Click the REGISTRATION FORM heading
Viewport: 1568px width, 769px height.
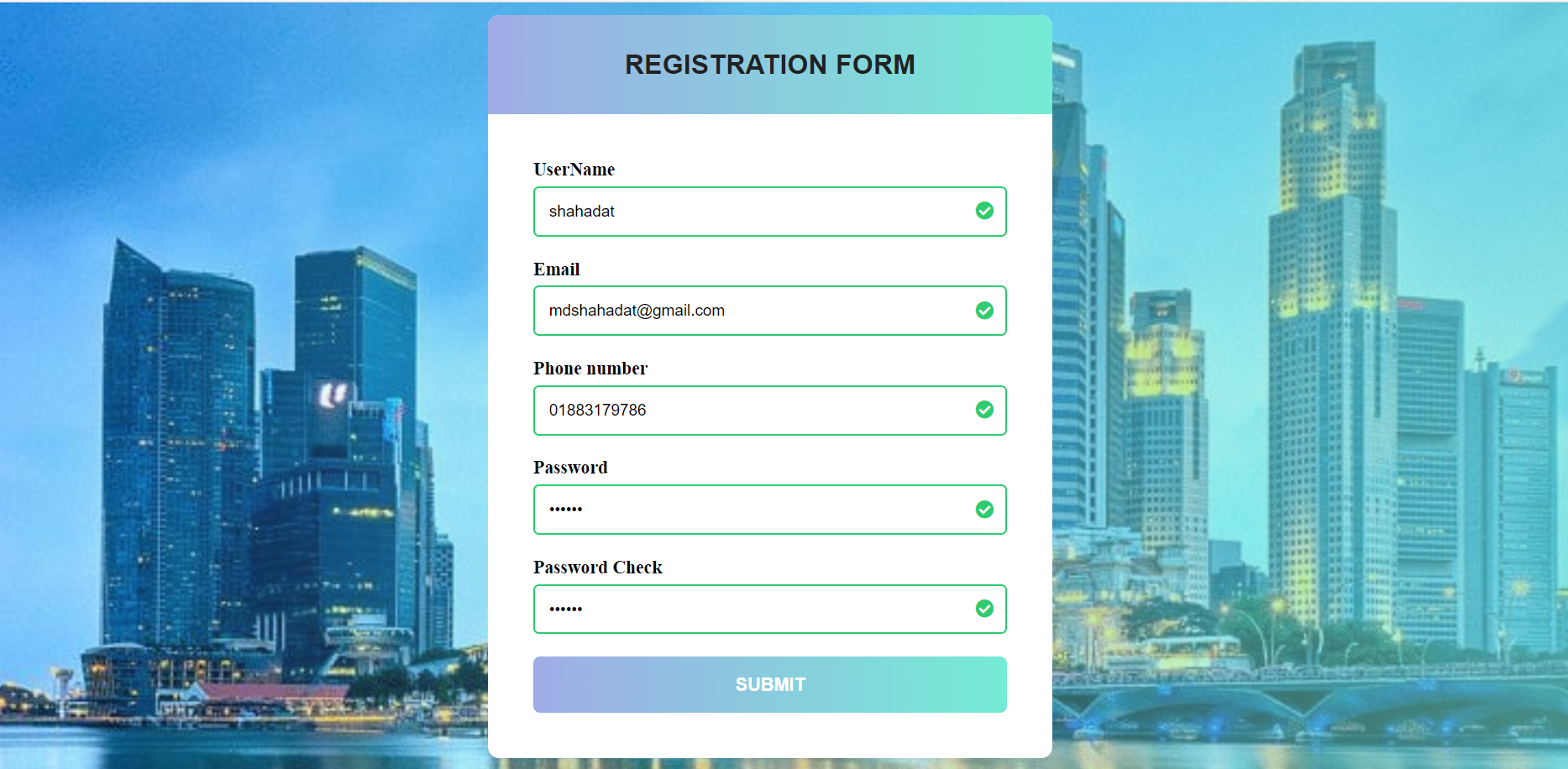(770, 65)
